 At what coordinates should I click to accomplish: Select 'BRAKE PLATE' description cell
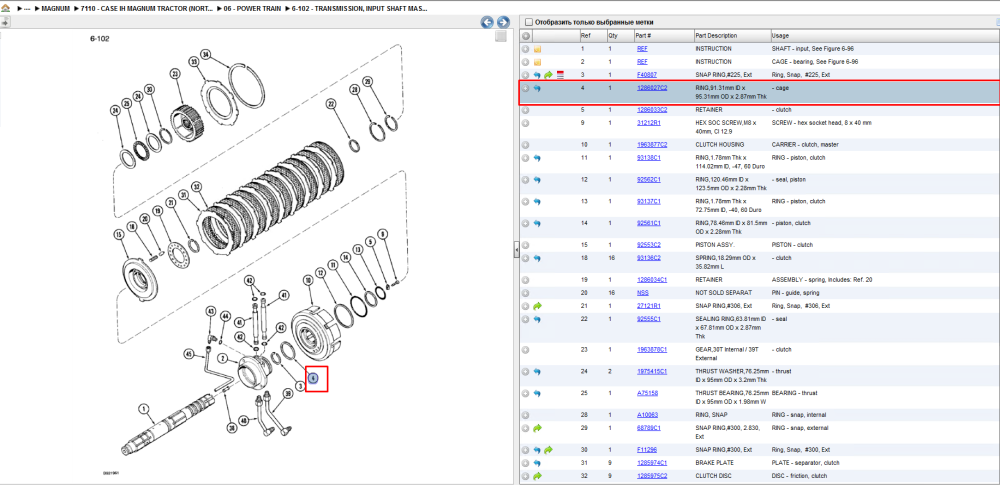[x=714, y=463]
